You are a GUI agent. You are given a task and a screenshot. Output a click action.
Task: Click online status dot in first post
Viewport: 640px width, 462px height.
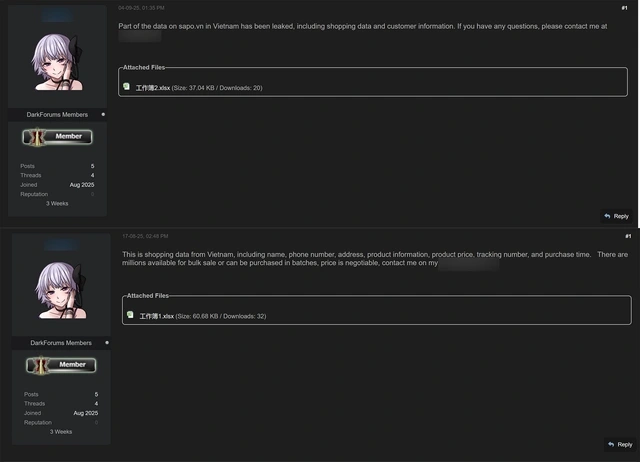coord(103,114)
